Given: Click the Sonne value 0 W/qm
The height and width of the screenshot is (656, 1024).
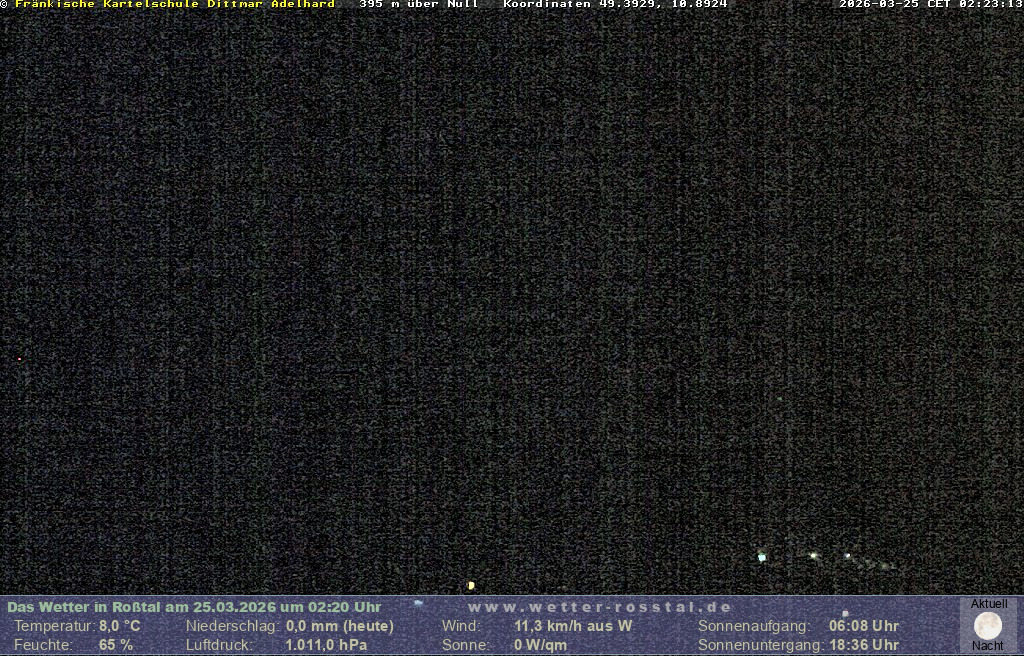Looking at the screenshot, I should tap(540, 645).
